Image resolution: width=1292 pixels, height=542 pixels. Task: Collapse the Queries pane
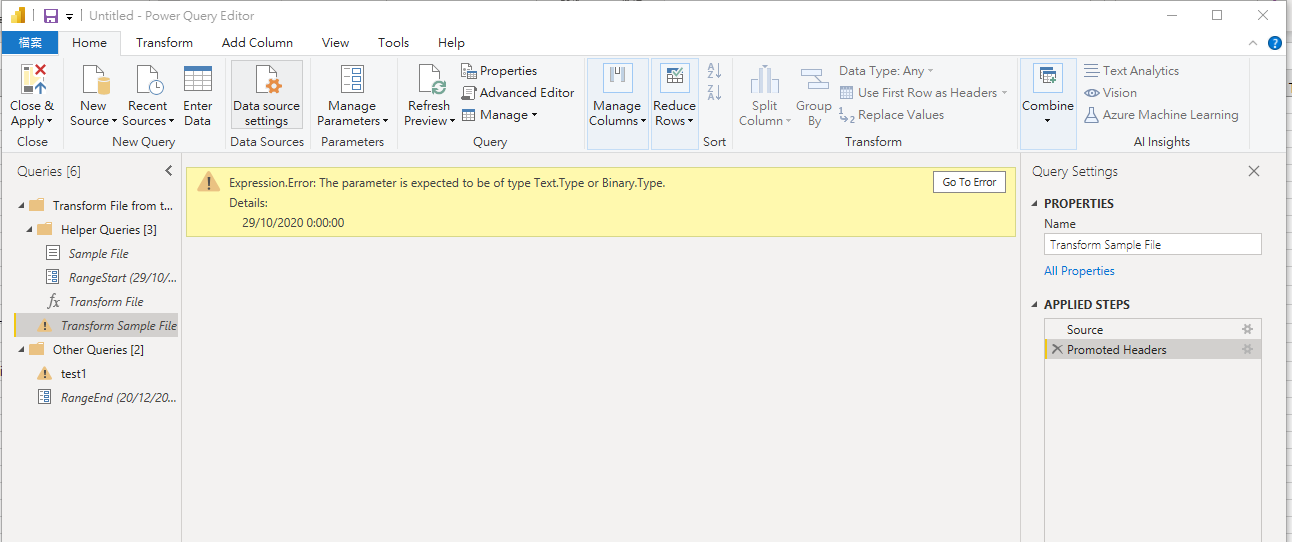[168, 171]
